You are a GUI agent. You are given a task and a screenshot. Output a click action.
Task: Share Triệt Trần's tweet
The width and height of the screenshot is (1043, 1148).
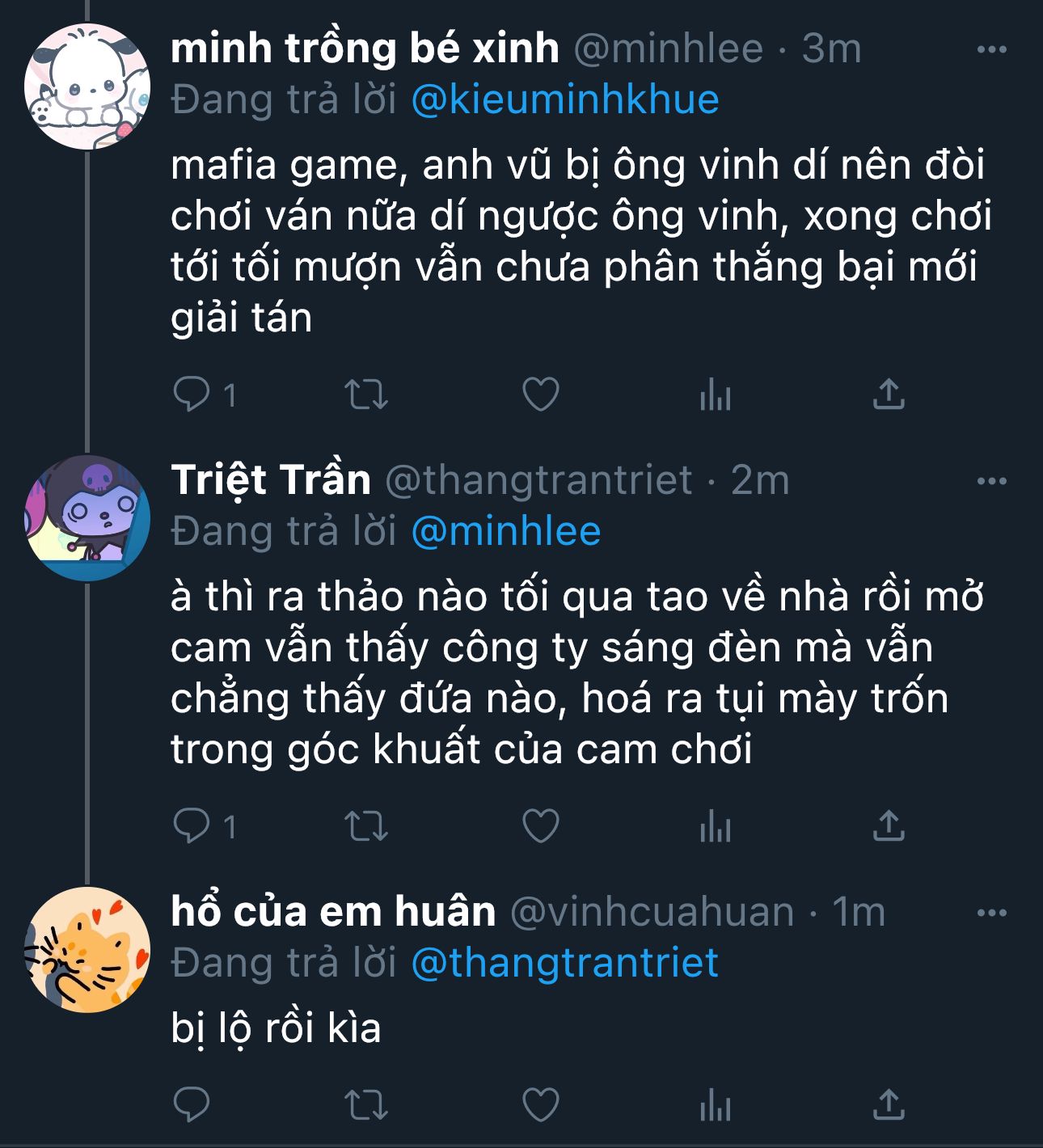pyautogui.click(x=889, y=826)
